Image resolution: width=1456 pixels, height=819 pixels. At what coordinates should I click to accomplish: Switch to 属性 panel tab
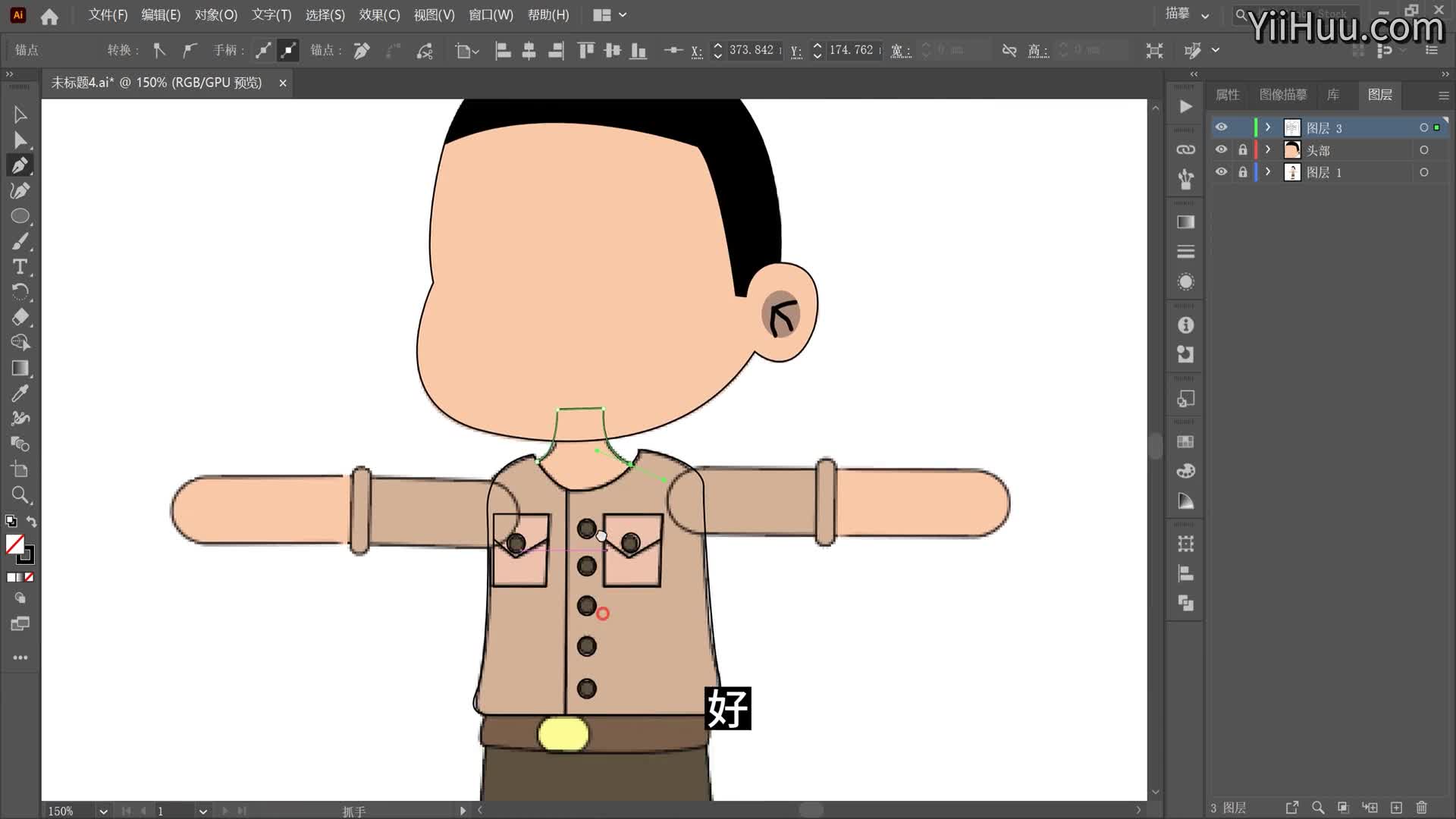click(1227, 95)
